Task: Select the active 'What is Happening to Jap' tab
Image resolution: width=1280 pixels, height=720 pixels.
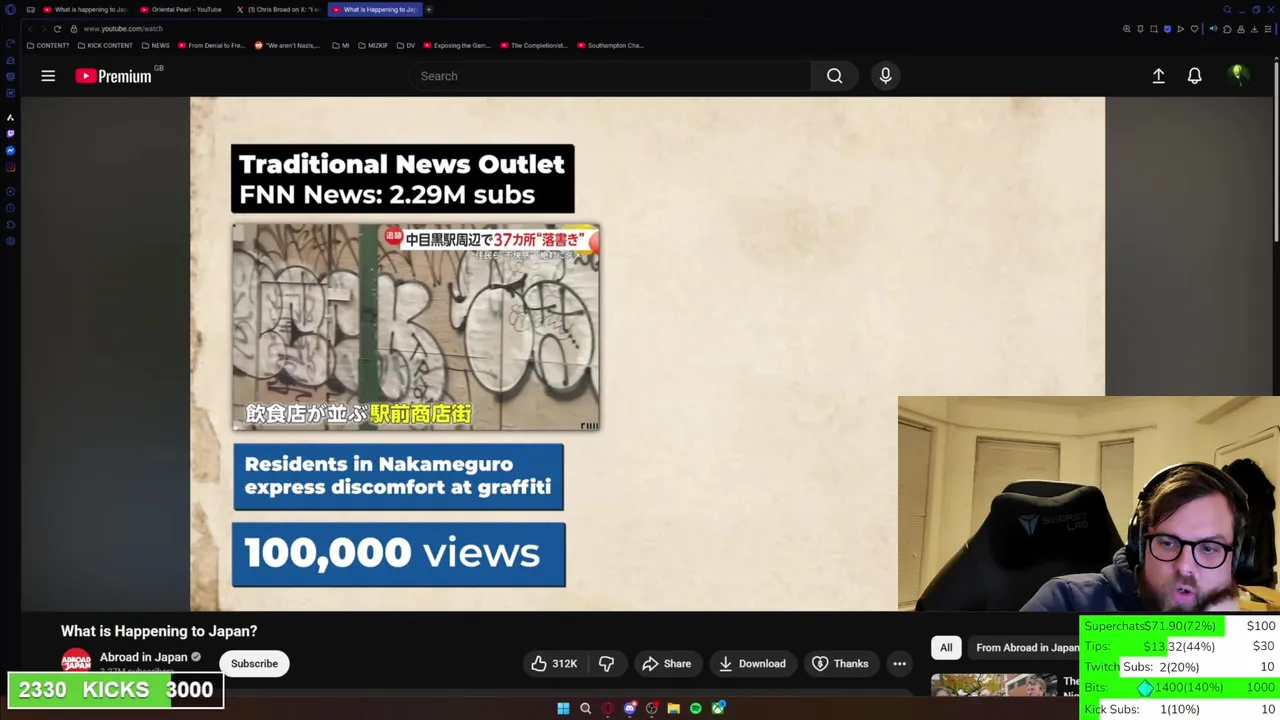Action: (x=375, y=9)
